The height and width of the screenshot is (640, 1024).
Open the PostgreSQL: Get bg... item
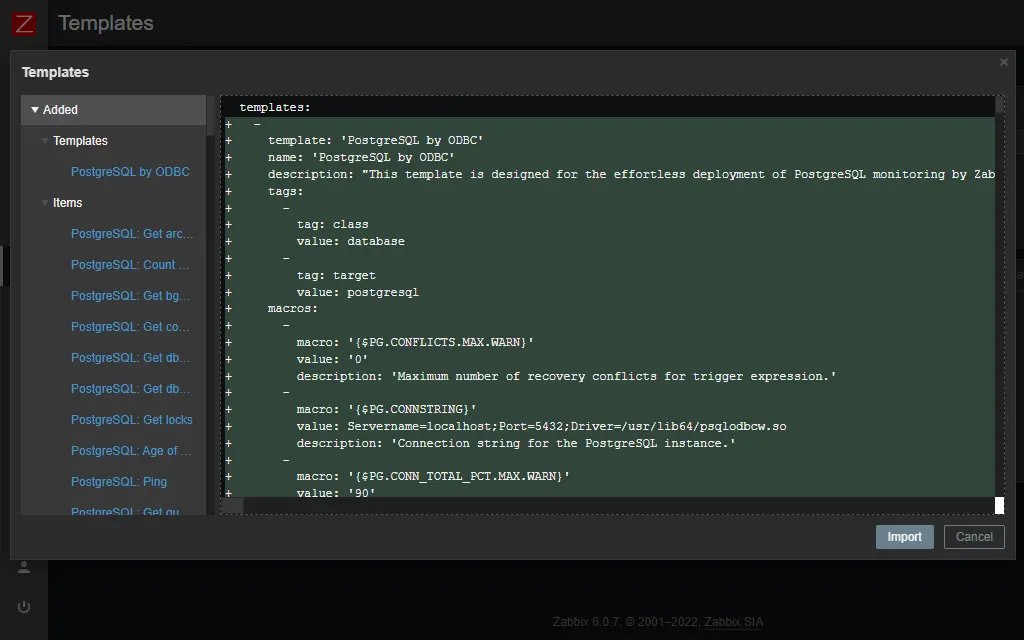click(130, 296)
